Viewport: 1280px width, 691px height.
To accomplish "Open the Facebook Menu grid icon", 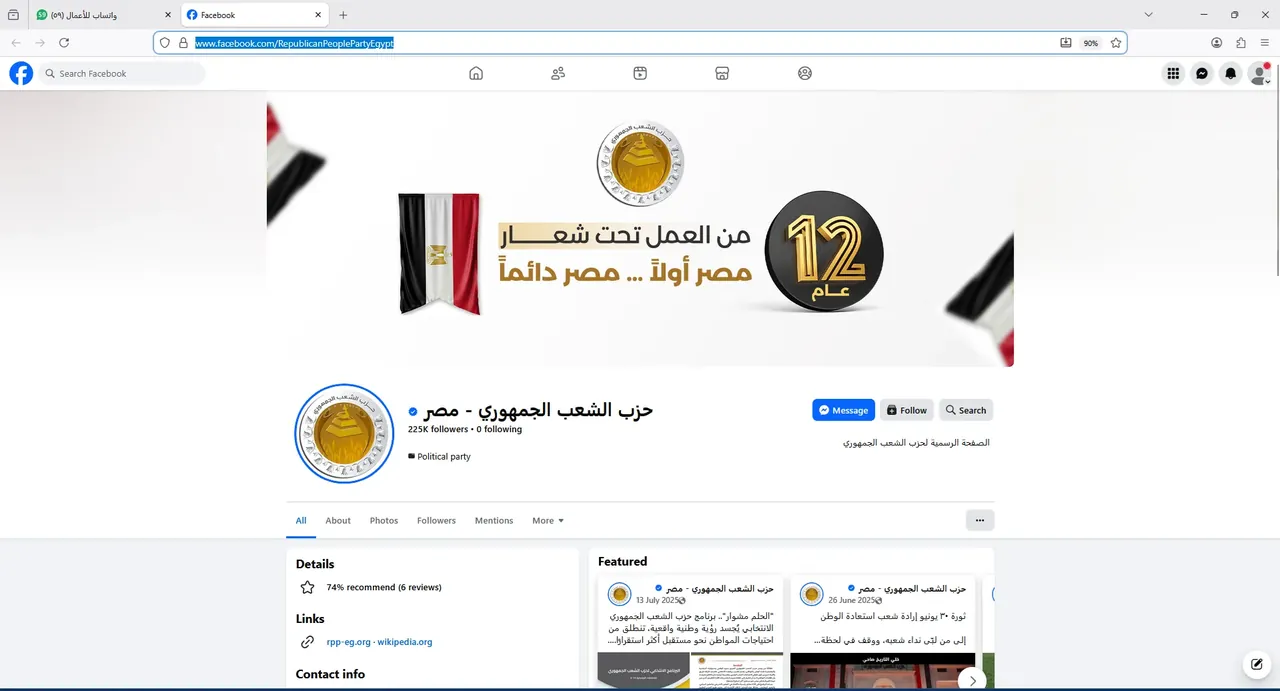I will [x=1173, y=73].
